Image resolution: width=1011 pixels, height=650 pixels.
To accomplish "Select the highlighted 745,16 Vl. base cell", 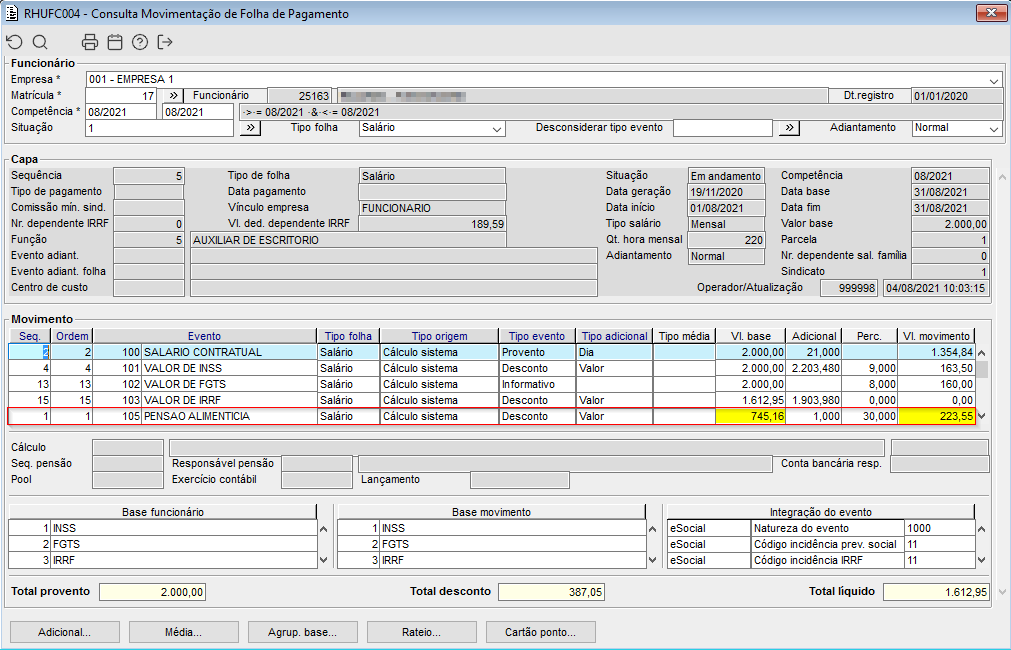I will point(750,416).
